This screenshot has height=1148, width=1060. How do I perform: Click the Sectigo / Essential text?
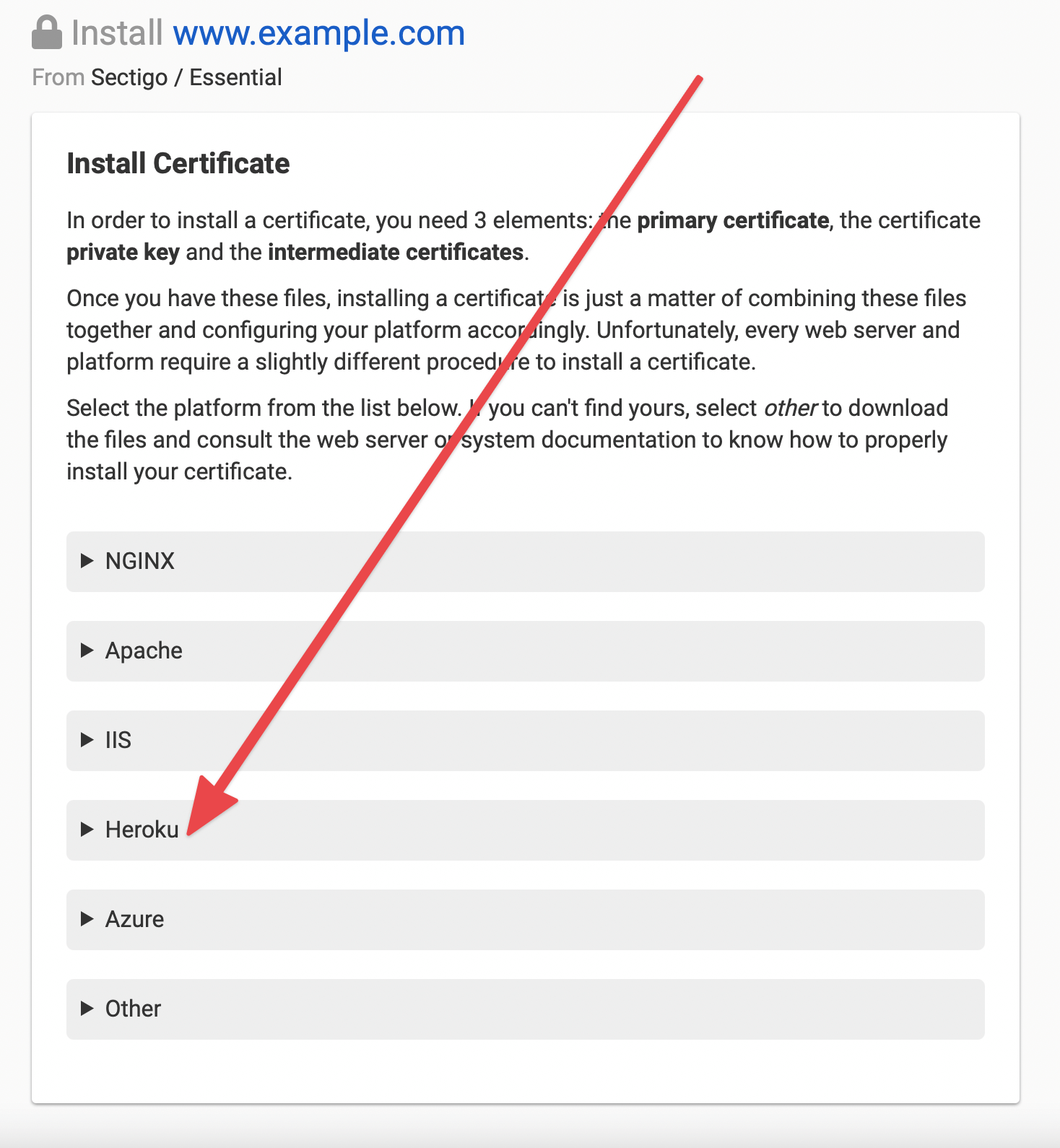(x=186, y=77)
